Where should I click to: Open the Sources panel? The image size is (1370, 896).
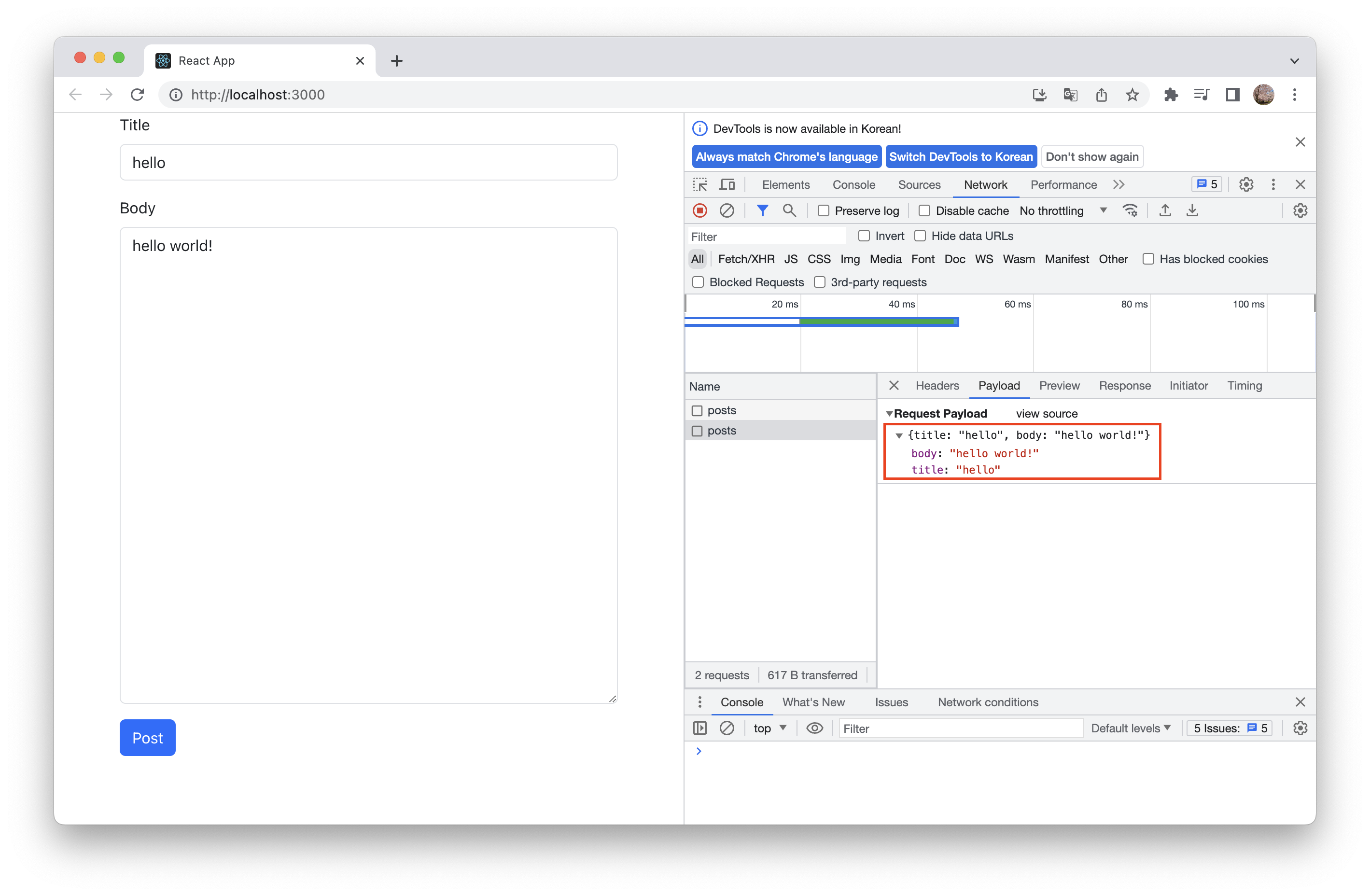[919, 184]
